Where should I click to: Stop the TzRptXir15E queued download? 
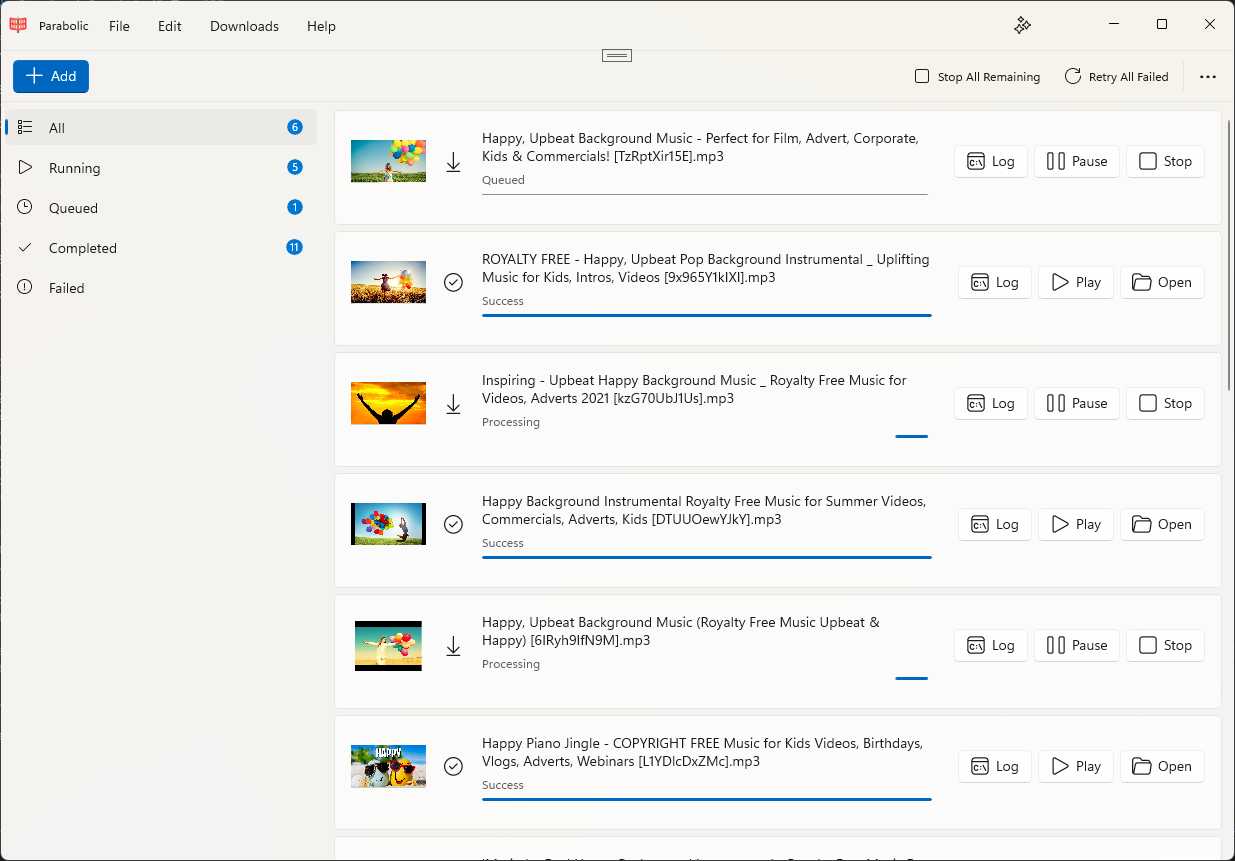[x=1165, y=161]
